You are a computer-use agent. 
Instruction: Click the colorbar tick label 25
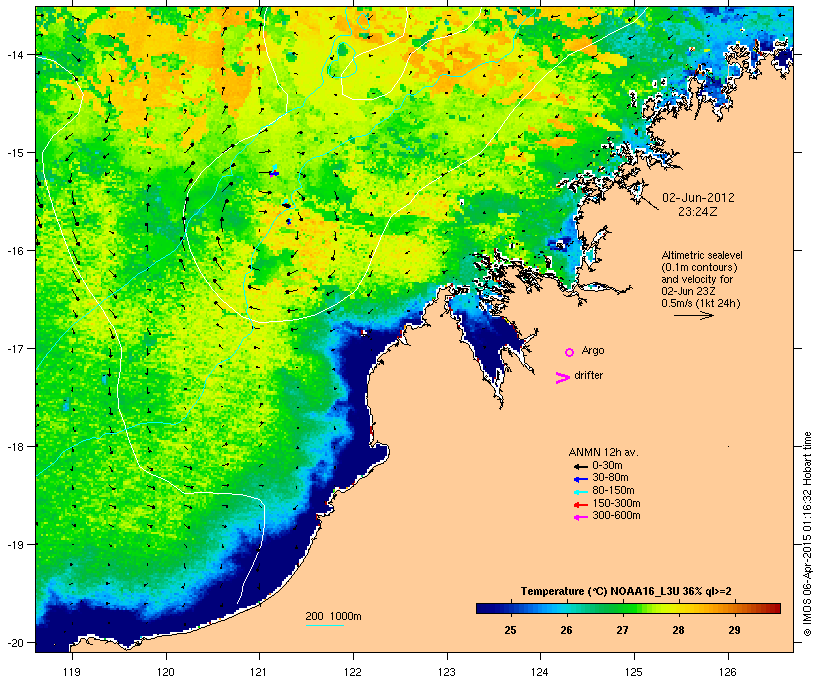pos(510,630)
